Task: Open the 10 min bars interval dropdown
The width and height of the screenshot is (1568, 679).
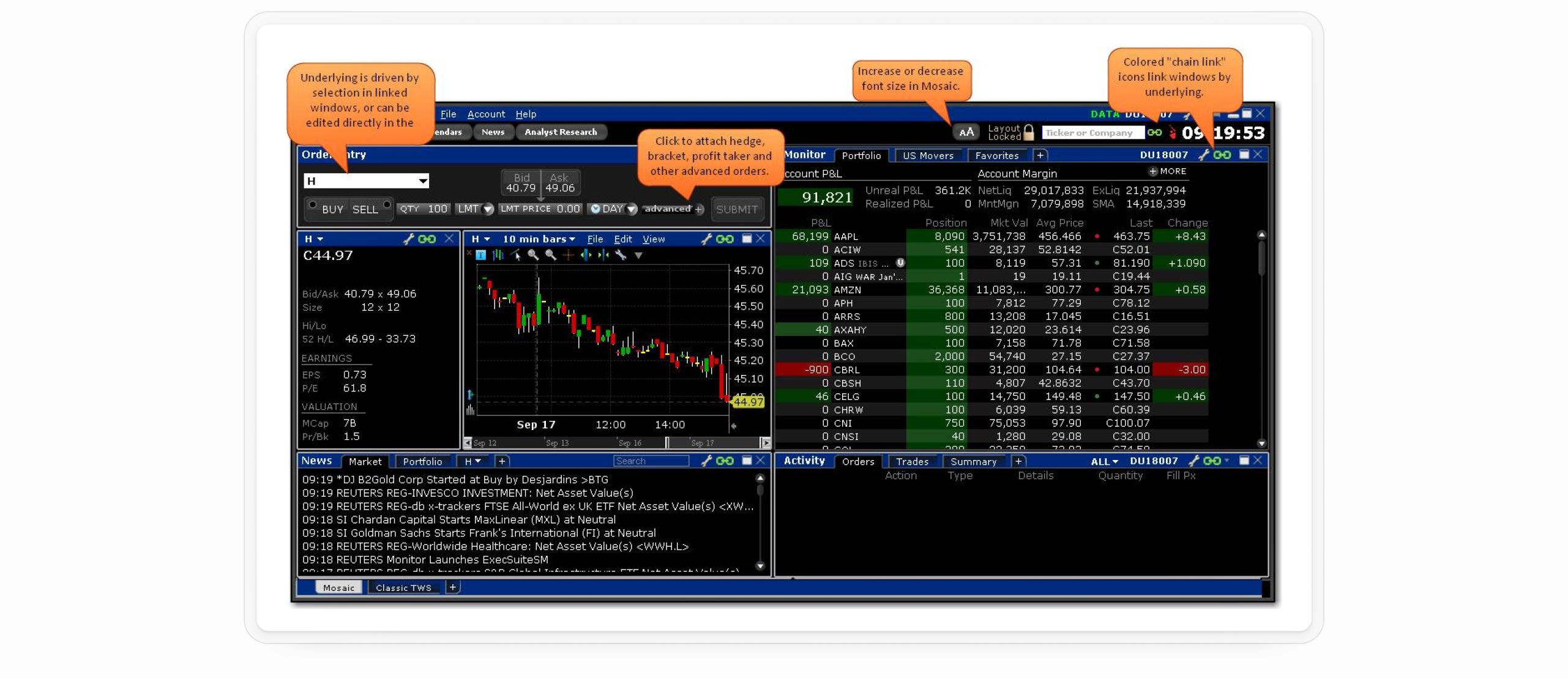Action: click(539, 239)
